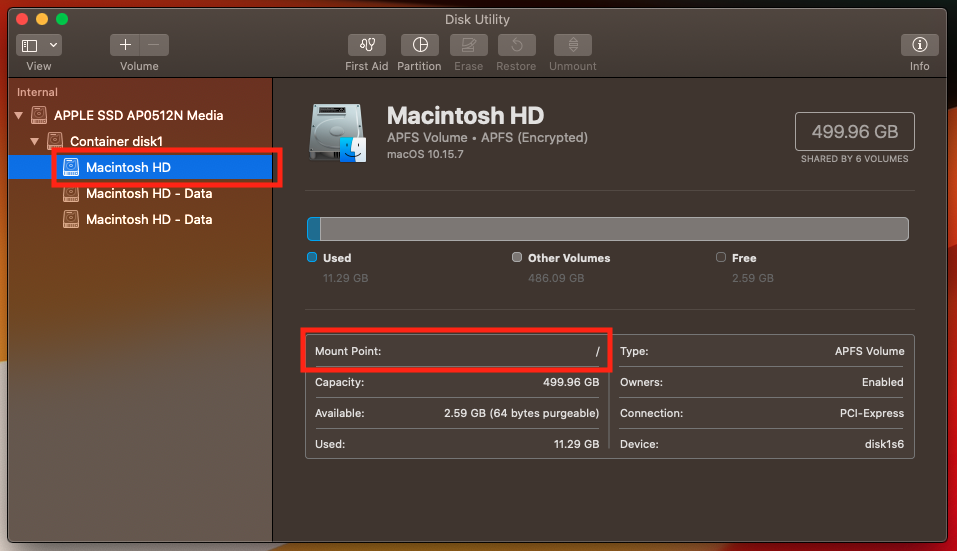The height and width of the screenshot is (551, 957).
Task: Click the Container disk1 drive icon
Action: (x=55, y=141)
